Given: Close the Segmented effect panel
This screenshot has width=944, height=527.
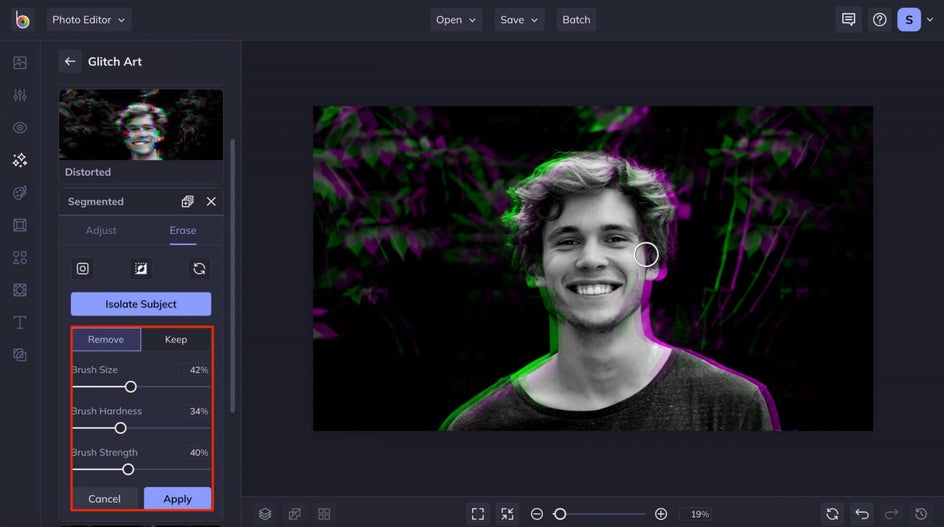Looking at the screenshot, I should (211, 202).
